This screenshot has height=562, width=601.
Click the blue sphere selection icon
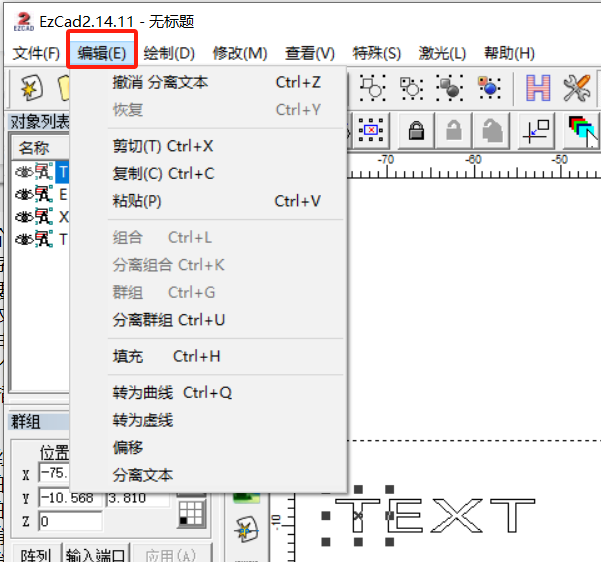489,88
